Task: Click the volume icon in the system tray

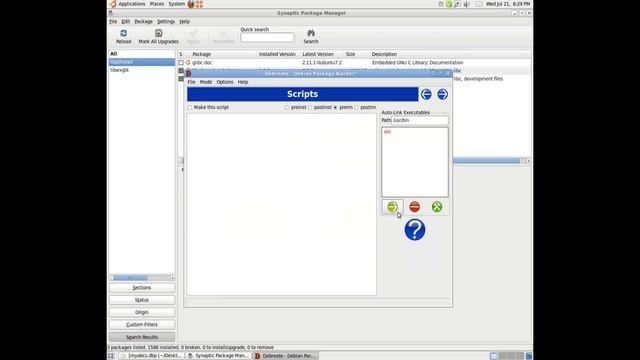Action: coord(467,4)
